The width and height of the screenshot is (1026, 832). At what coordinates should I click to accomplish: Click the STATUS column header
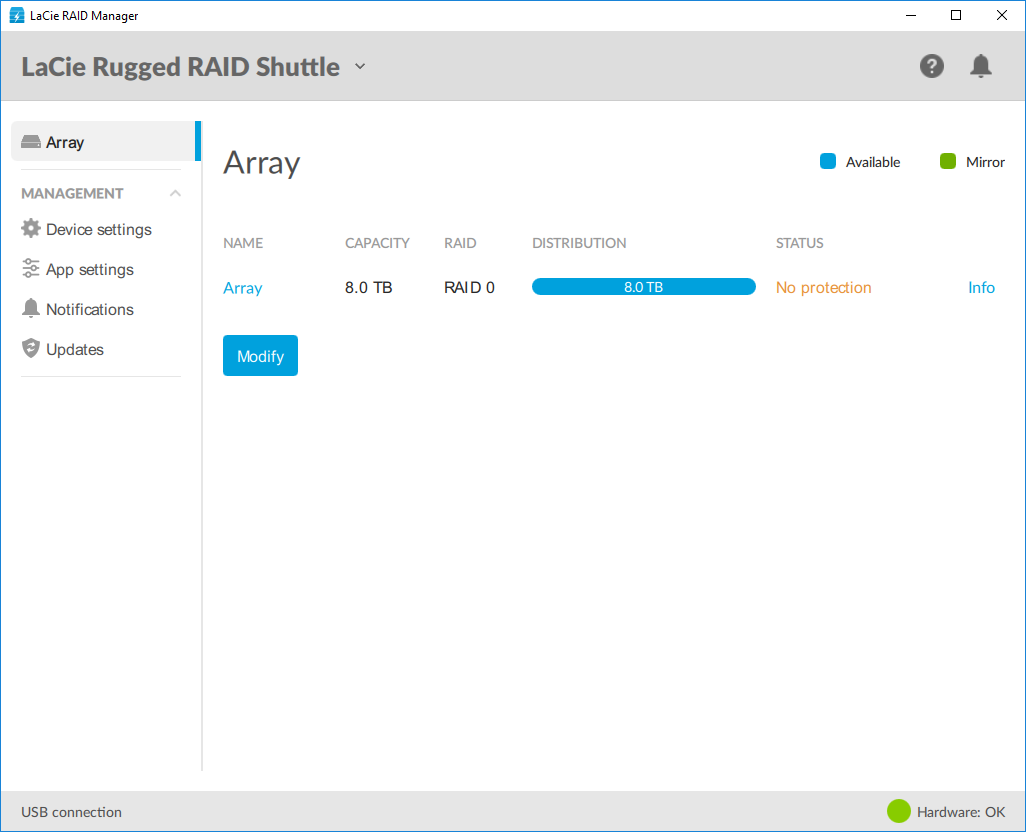[799, 243]
